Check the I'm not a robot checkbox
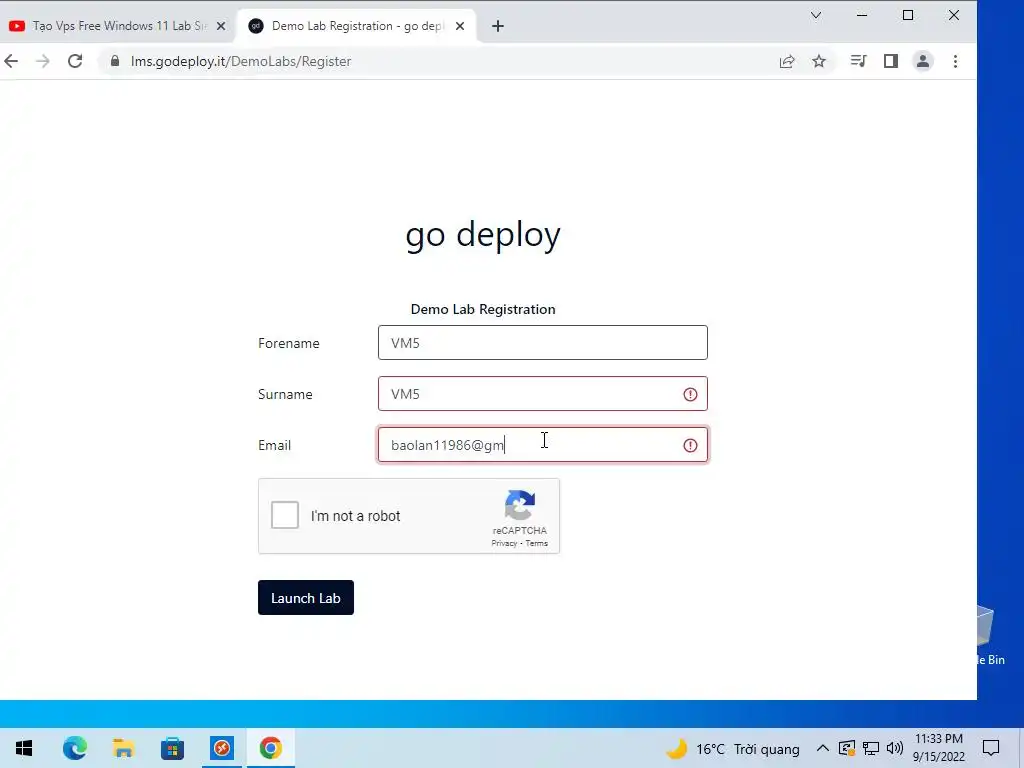Screen dimensions: 1024x768 (285, 515)
